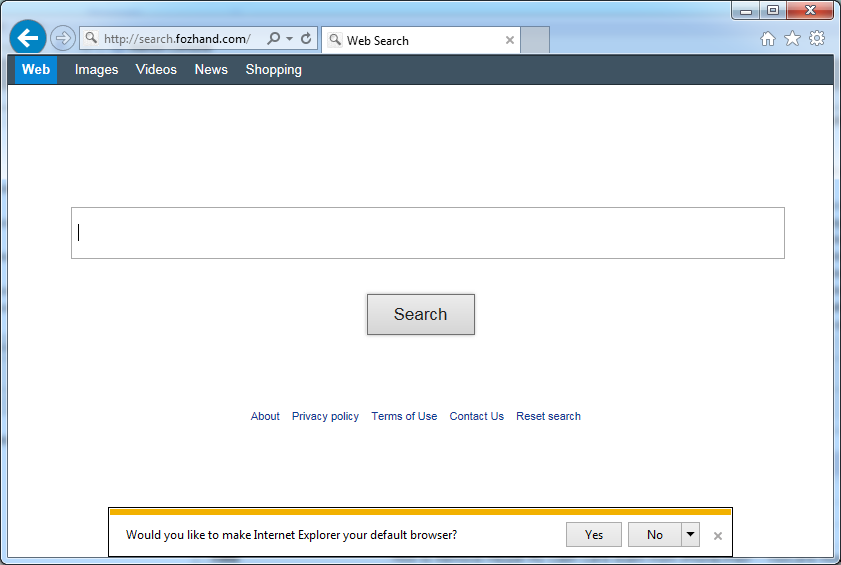Screen dimensions: 841x565
Task: Click the Home icon in the toolbar
Action: coord(768,39)
